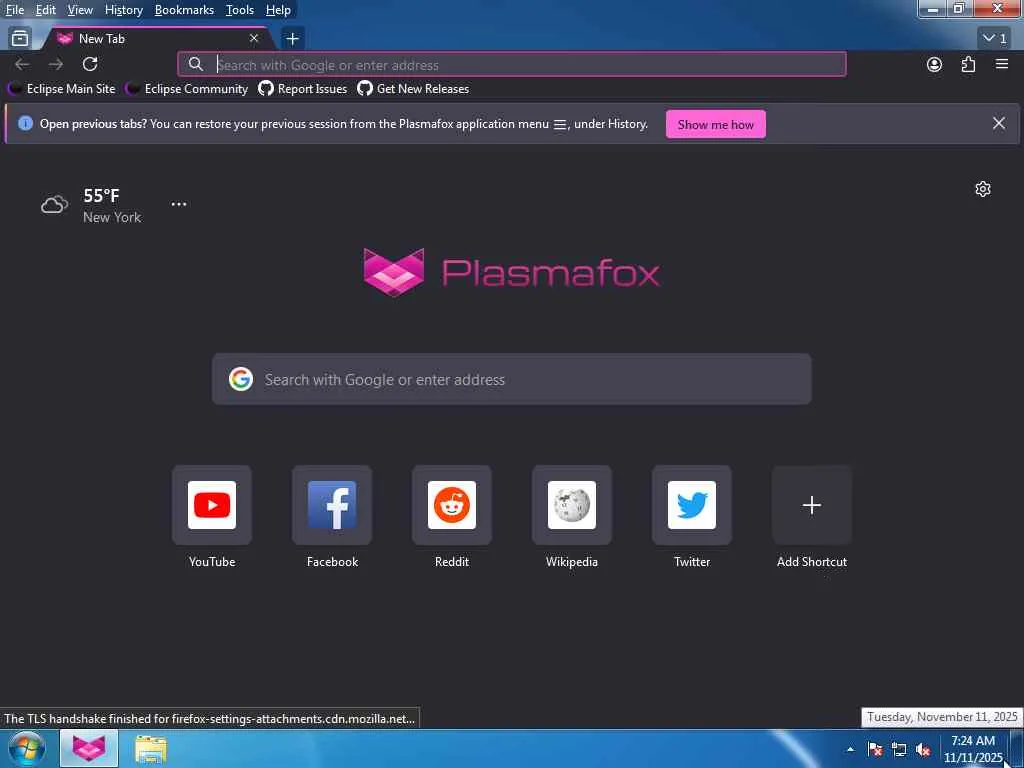Click the Plasmafox logo on page
Image resolution: width=1024 pixels, height=768 pixels.
point(511,272)
